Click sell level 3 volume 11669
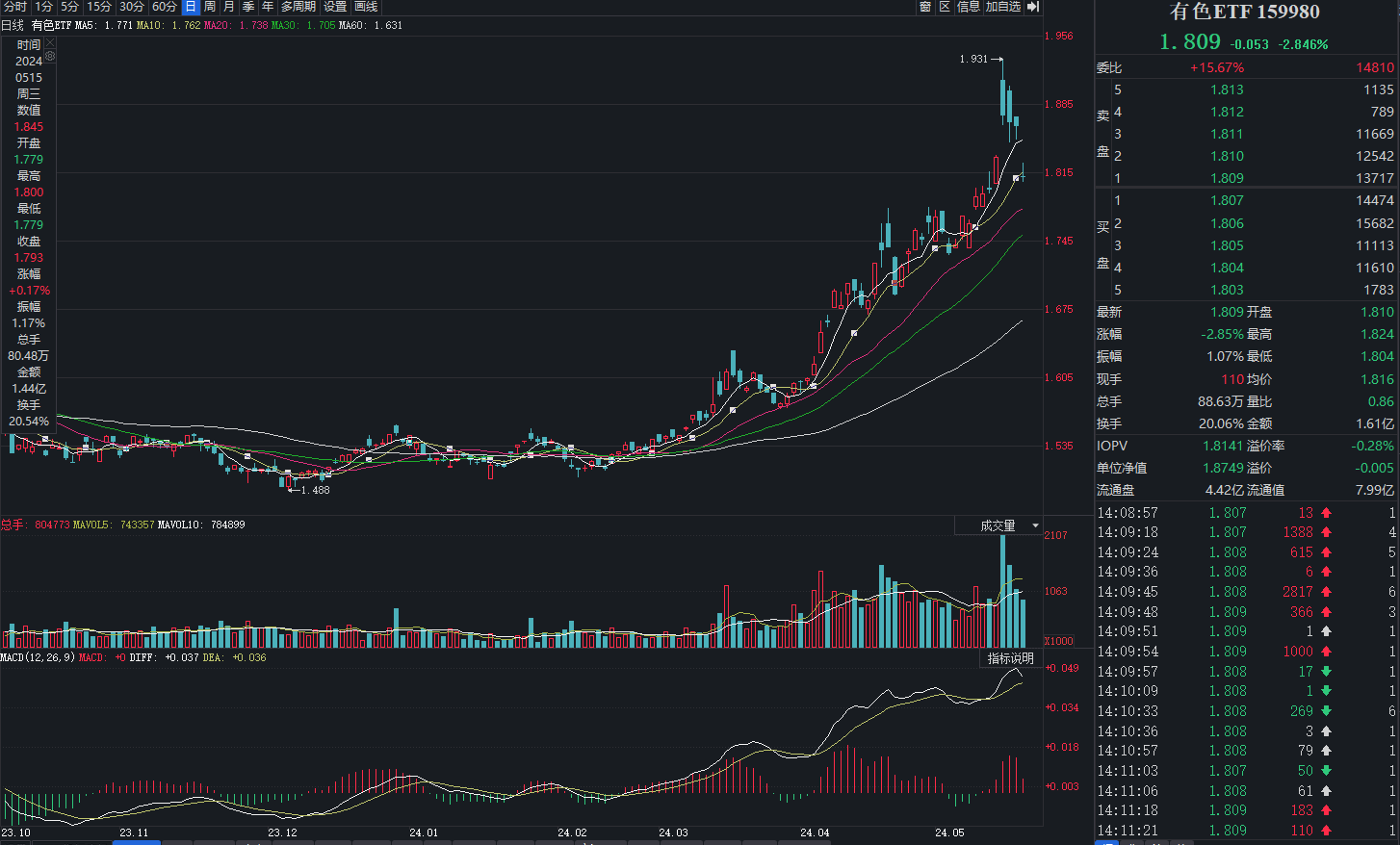This screenshot has height=845, width=1400. coord(1375,134)
